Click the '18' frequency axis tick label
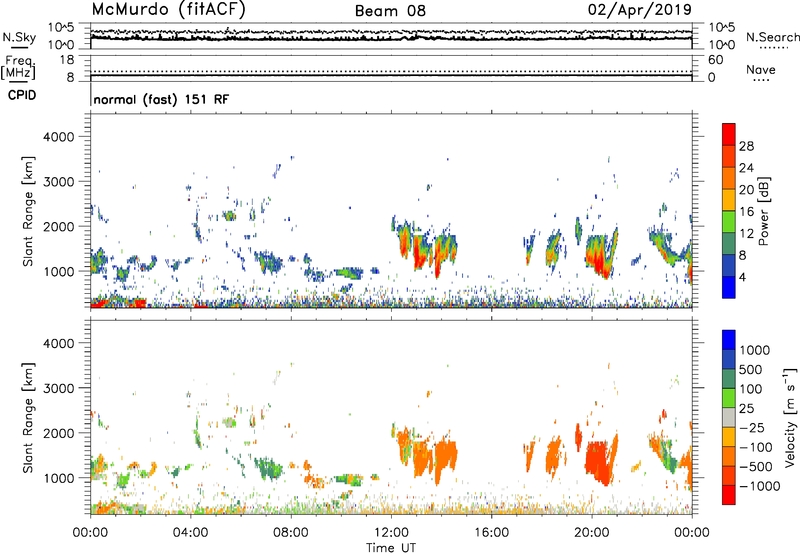800x554 pixels. pyautogui.click(x=67, y=60)
